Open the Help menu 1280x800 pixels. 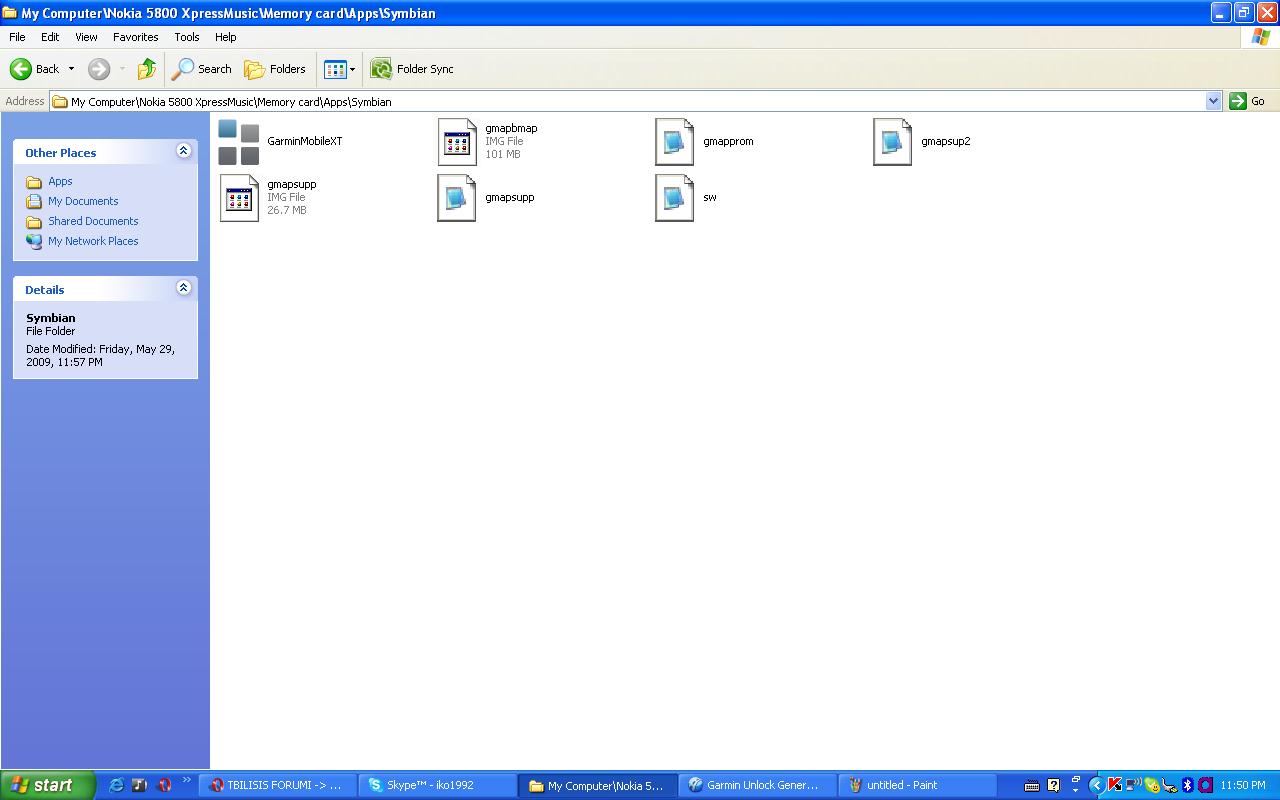[226, 37]
